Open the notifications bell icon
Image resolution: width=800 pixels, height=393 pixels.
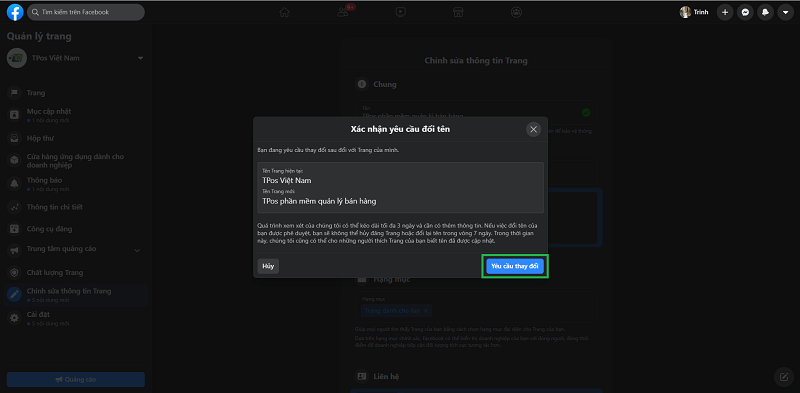(x=765, y=12)
